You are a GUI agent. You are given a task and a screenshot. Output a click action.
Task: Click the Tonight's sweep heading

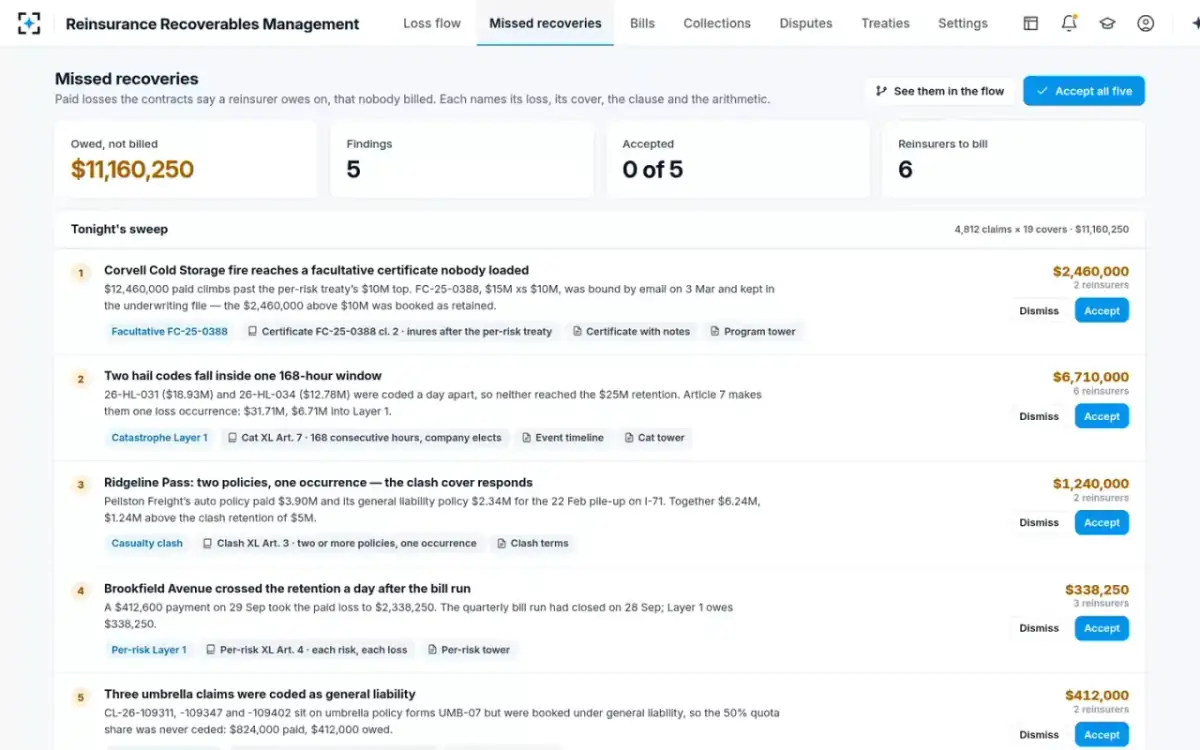(119, 229)
